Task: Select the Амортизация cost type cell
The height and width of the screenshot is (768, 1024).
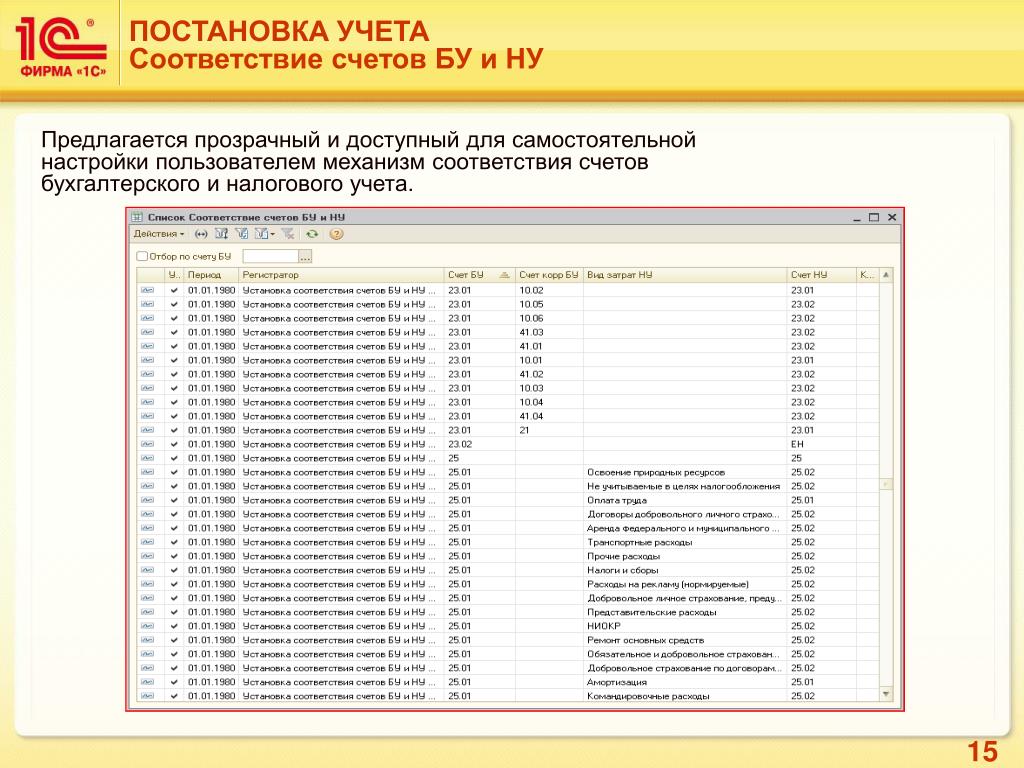Action: (684, 682)
